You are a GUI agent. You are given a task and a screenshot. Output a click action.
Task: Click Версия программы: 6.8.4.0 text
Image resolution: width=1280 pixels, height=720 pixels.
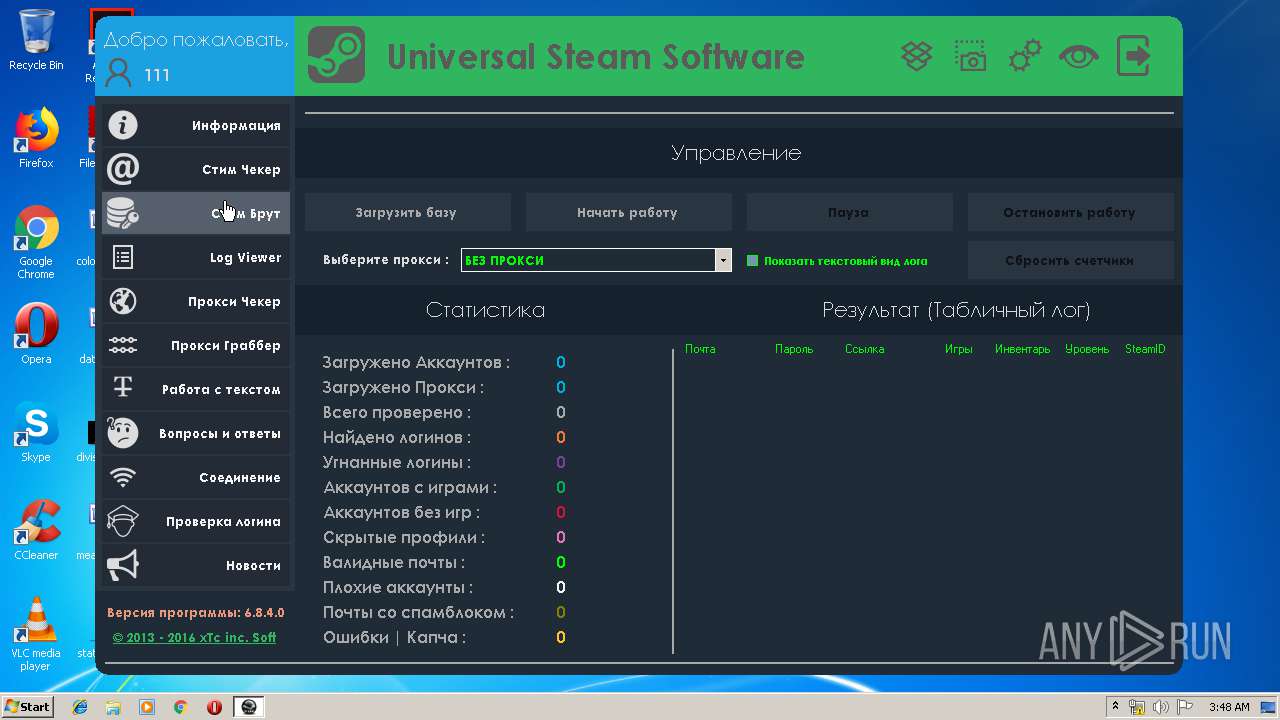click(196, 612)
